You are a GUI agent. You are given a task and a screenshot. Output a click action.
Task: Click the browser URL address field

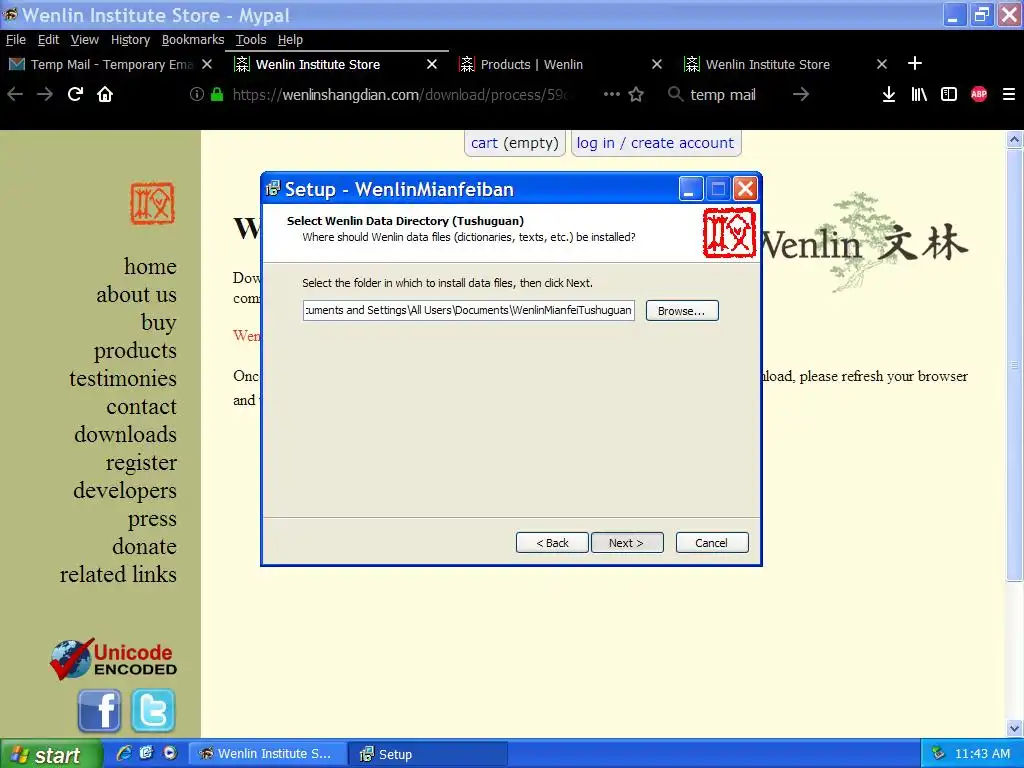click(x=400, y=95)
